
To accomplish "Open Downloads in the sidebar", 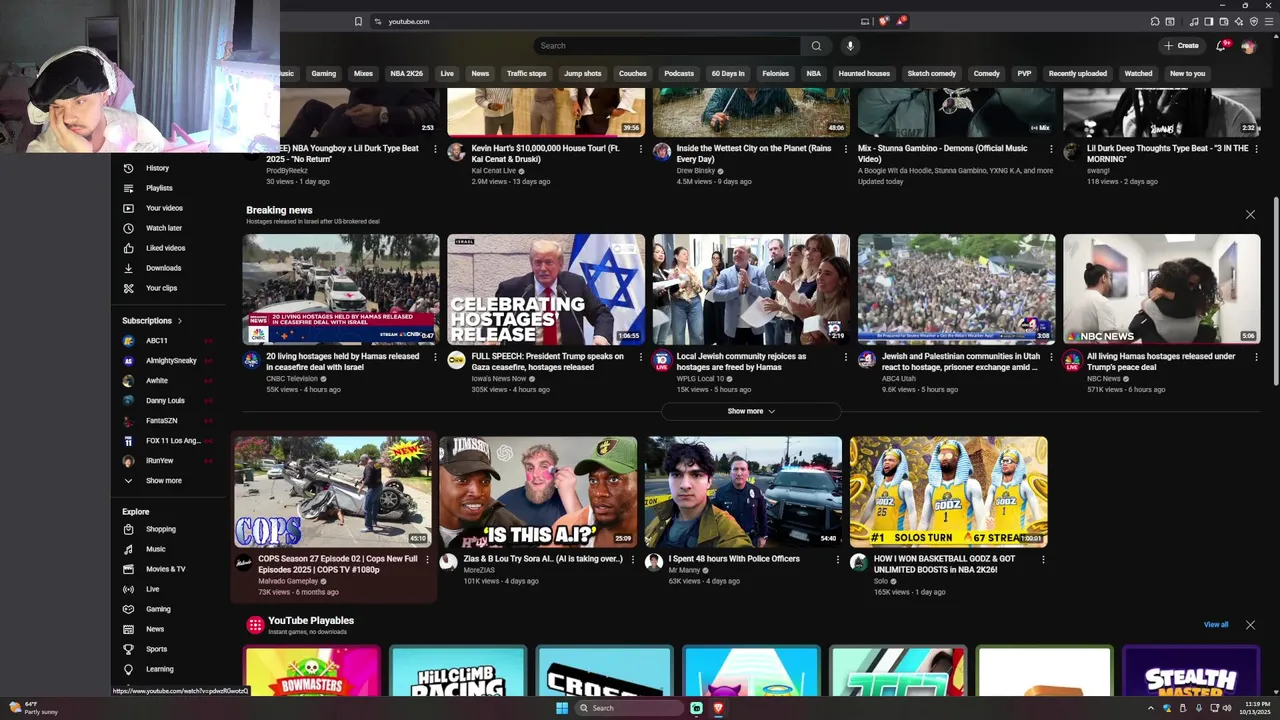I will [x=168, y=268].
